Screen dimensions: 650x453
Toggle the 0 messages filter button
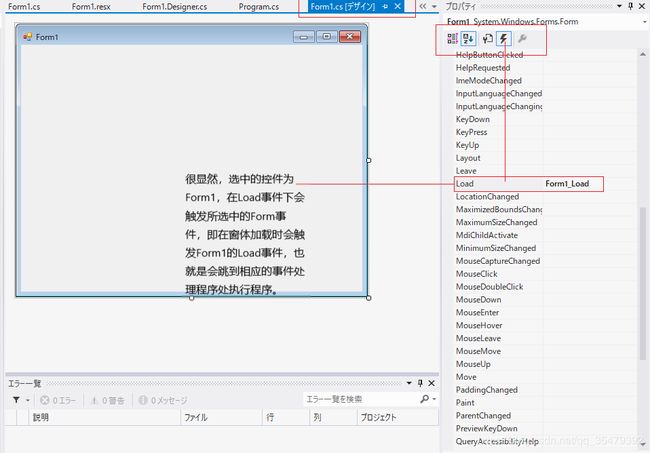click(x=163, y=400)
